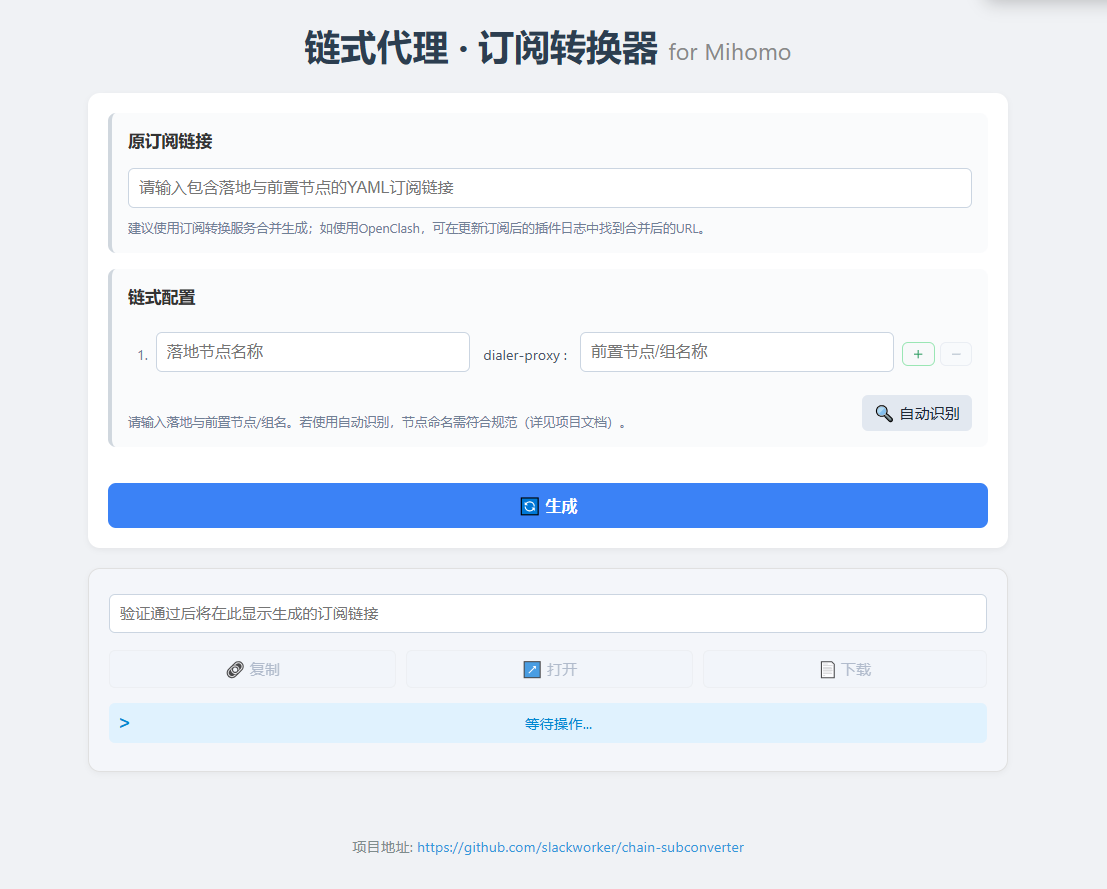Click the minus icon to remove a chain row
Image resolution: width=1107 pixels, height=889 pixels.
click(956, 354)
